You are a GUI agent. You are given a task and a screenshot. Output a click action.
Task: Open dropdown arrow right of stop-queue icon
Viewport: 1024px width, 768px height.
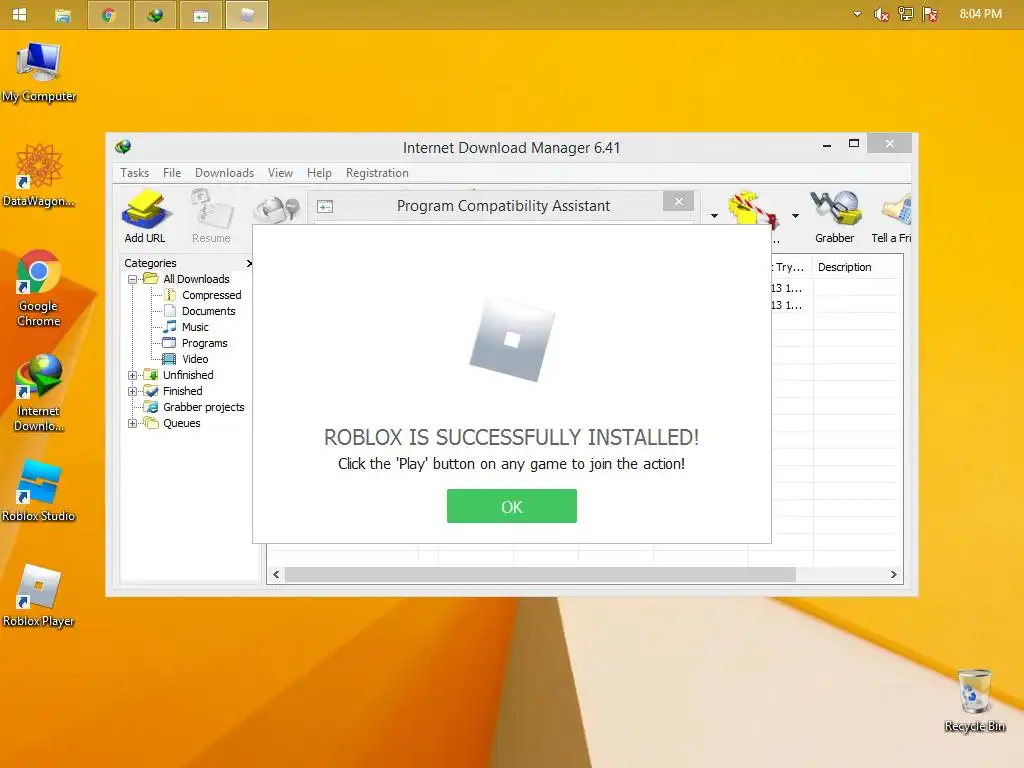point(795,216)
